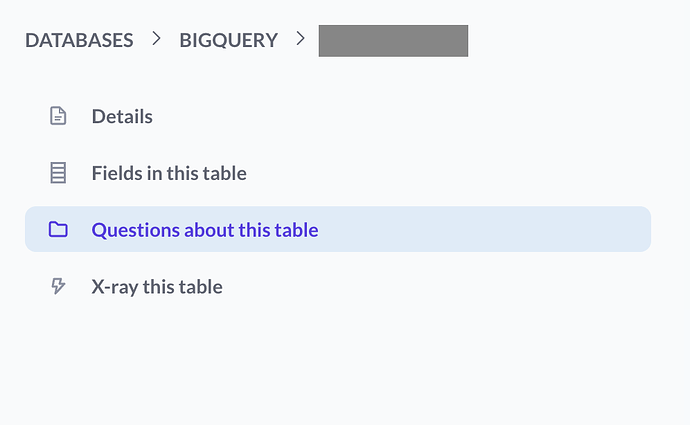Viewport: 690px width, 425px height.
Task: Click the greyed-out table name breadcrumb
Action: coord(393,40)
